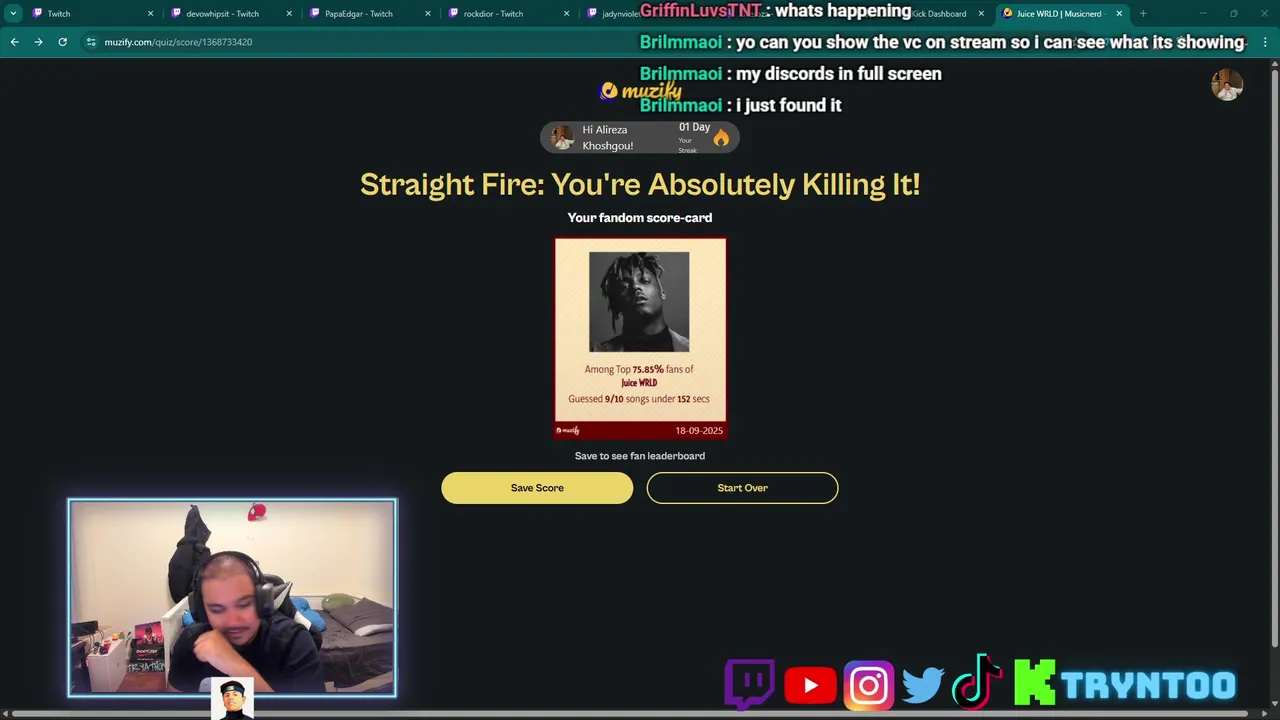View site information icon beside URL

coord(91,42)
